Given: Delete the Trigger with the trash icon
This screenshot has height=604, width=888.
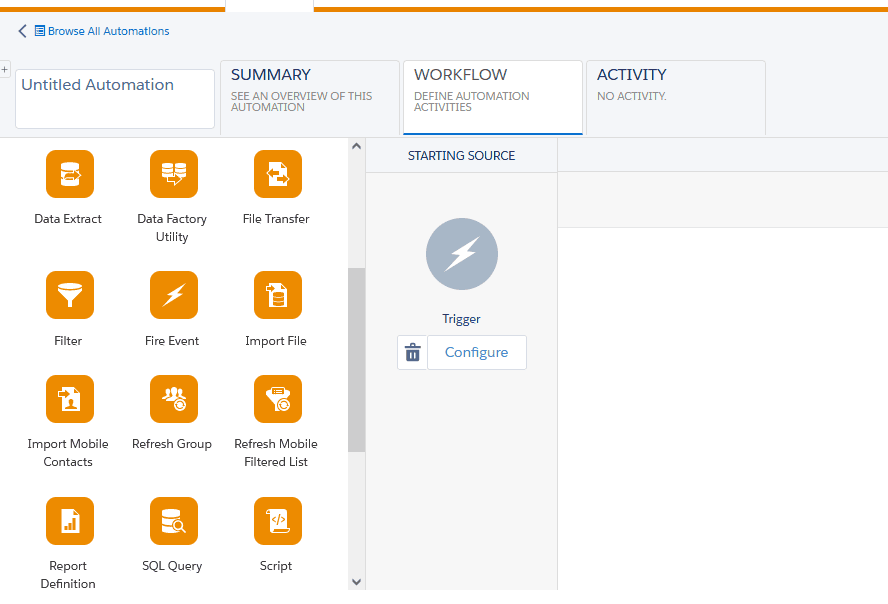Looking at the screenshot, I should 412,353.
